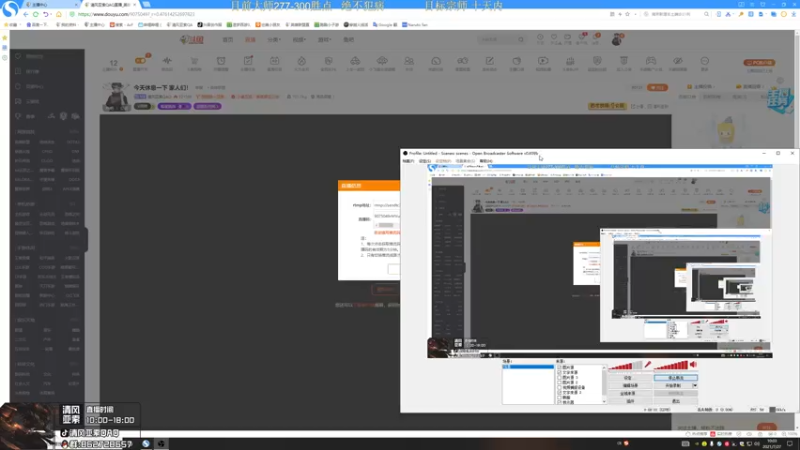Toggle the first 图片源 source checkbox in OBS

[x=559, y=367]
